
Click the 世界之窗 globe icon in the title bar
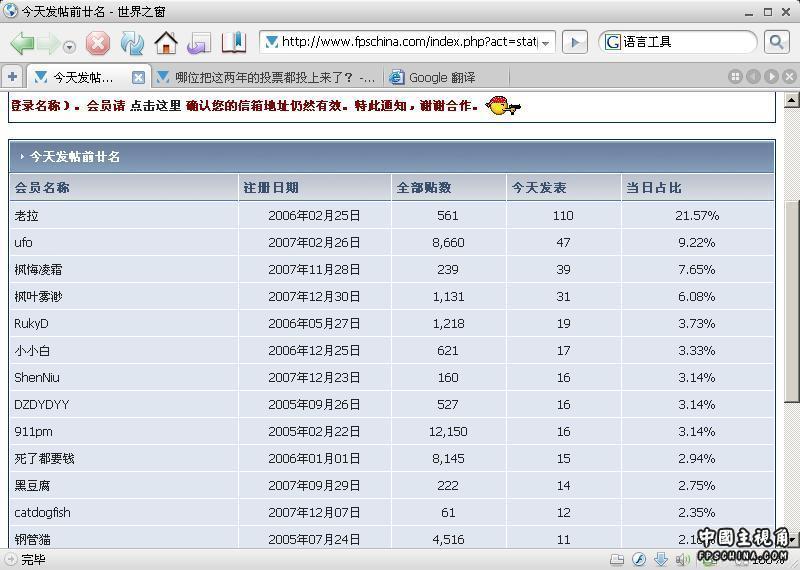10,10
